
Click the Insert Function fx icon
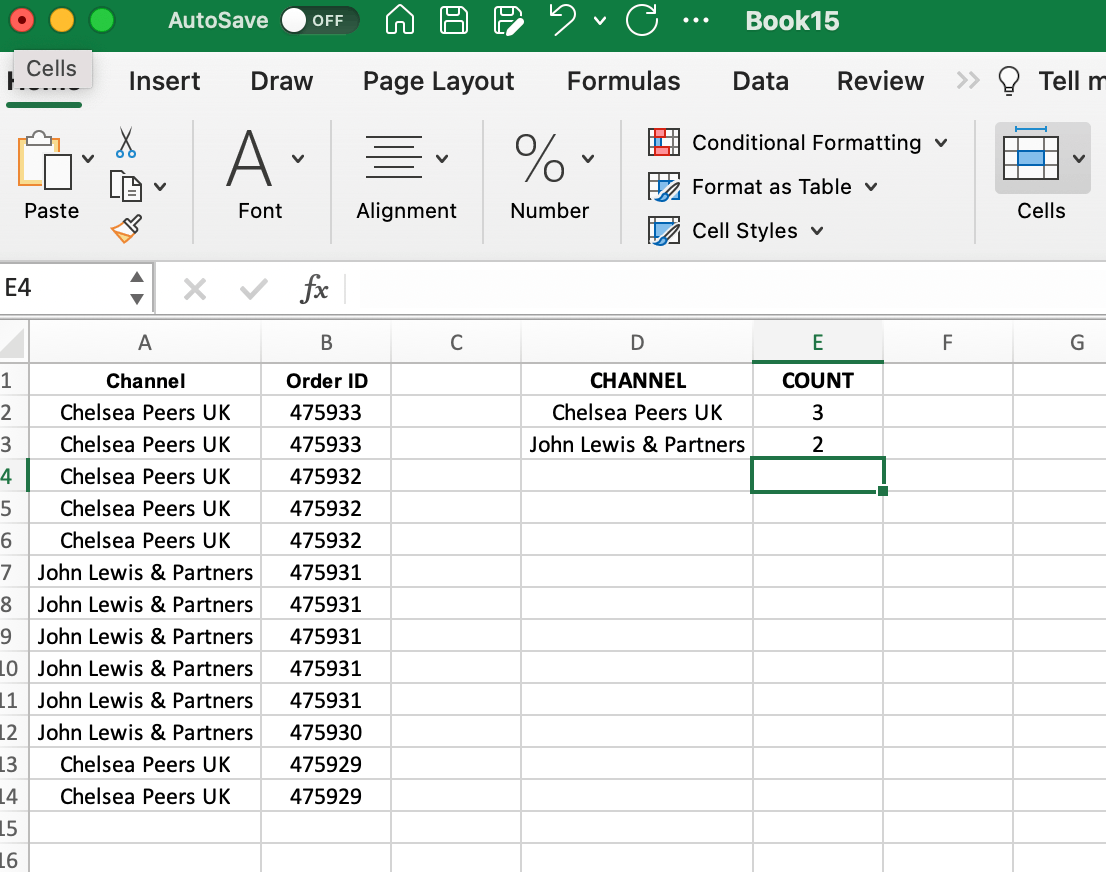(314, 289)
